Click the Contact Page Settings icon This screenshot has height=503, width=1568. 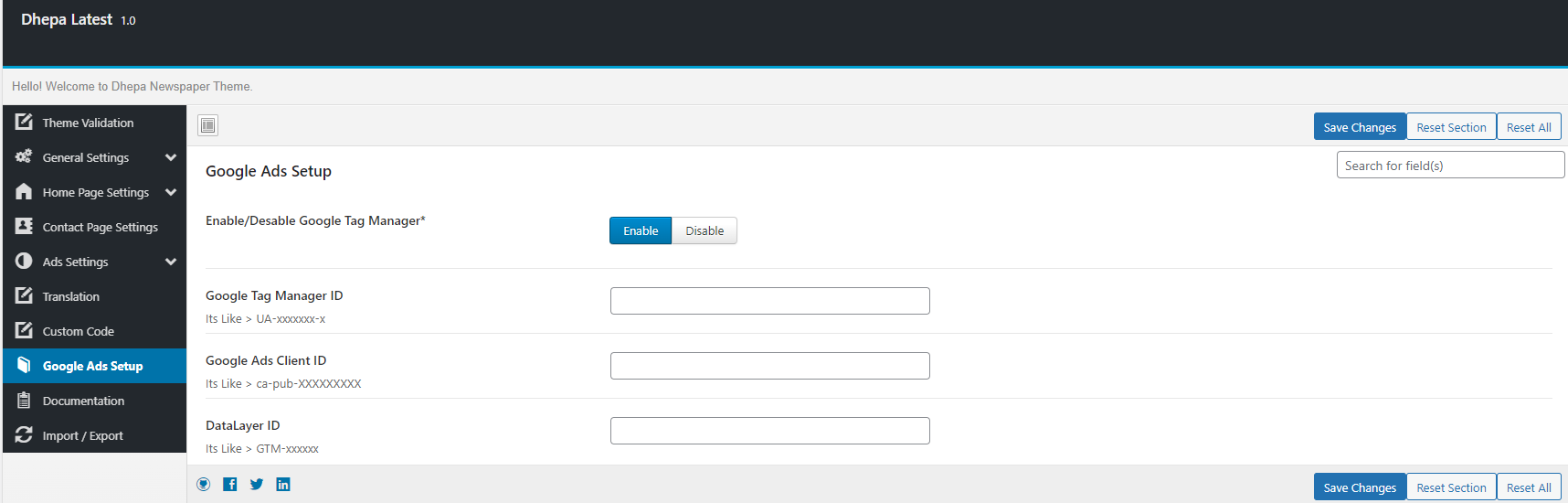tap(24, 226)
